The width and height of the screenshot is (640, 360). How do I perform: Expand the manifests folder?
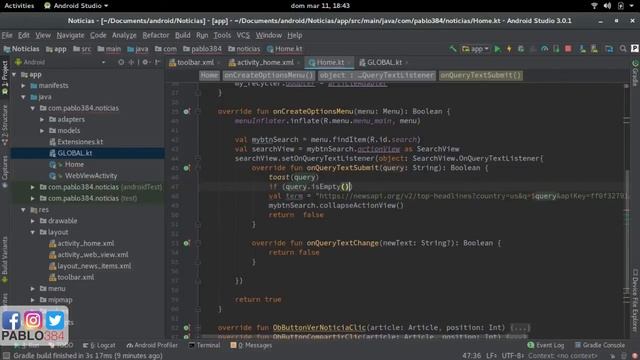point(24,86)
